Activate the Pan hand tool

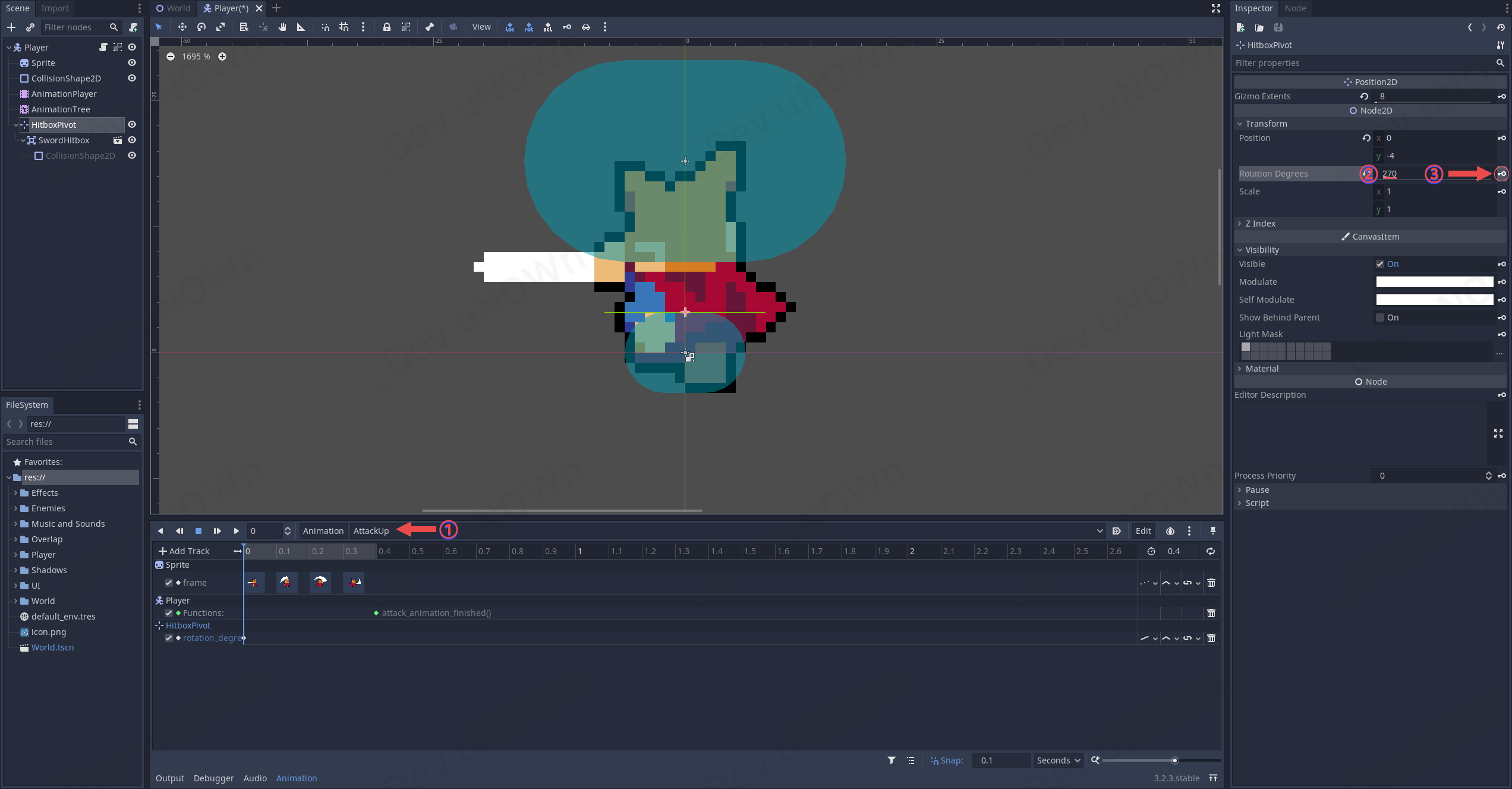click(x=282, y=27)
